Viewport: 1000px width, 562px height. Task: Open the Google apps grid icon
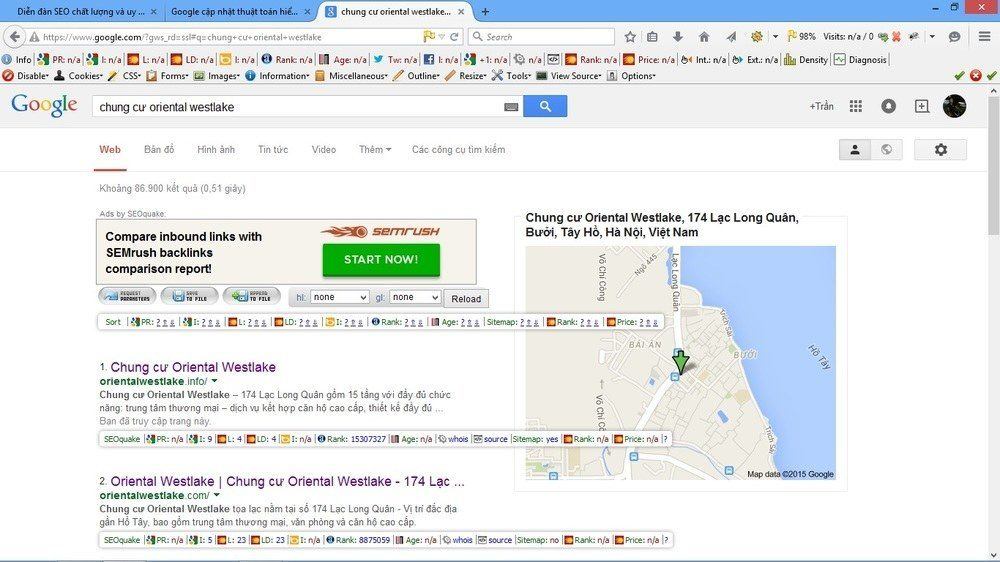[856, 107]
